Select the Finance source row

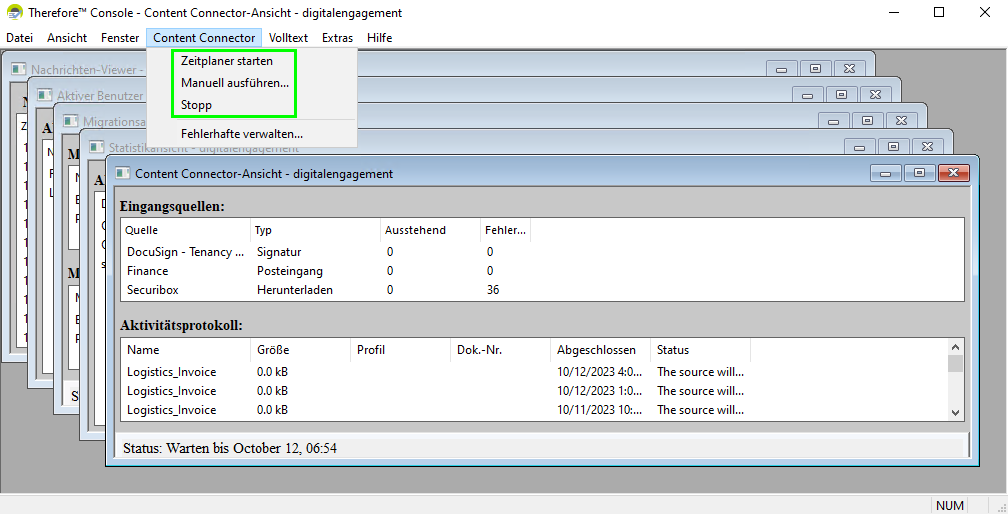(542, 271)
